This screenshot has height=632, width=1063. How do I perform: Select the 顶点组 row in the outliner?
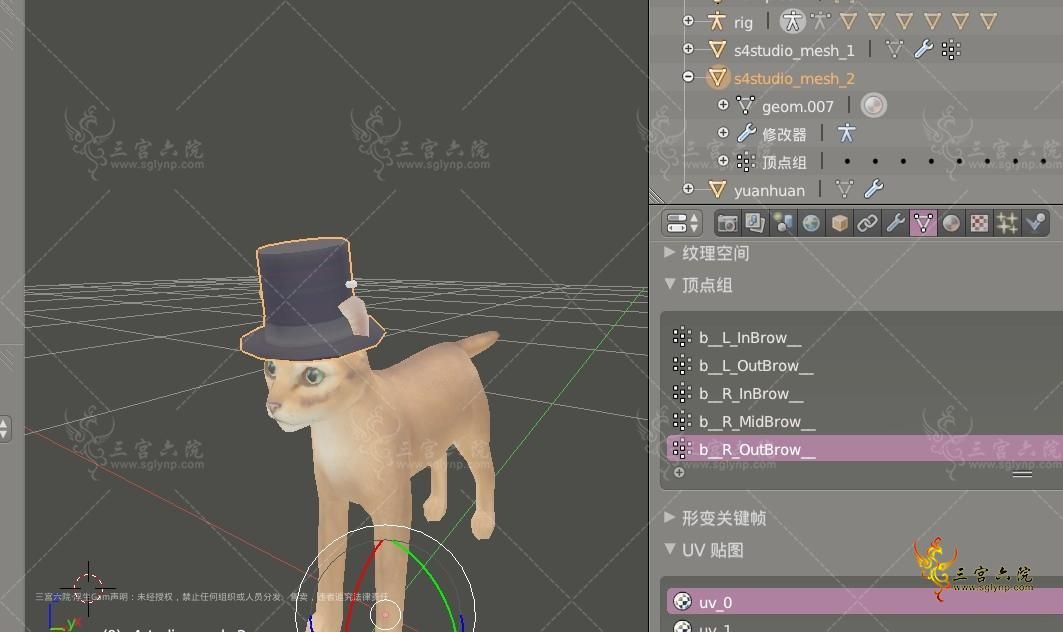tap(784, 162)
